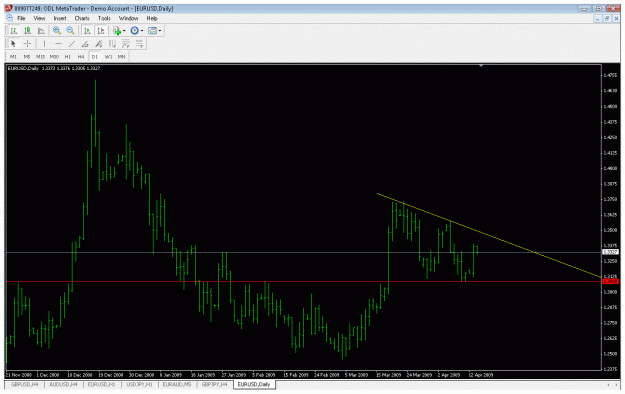Click the EURUSD,Daily chart header text

click(x=23, y=69)
